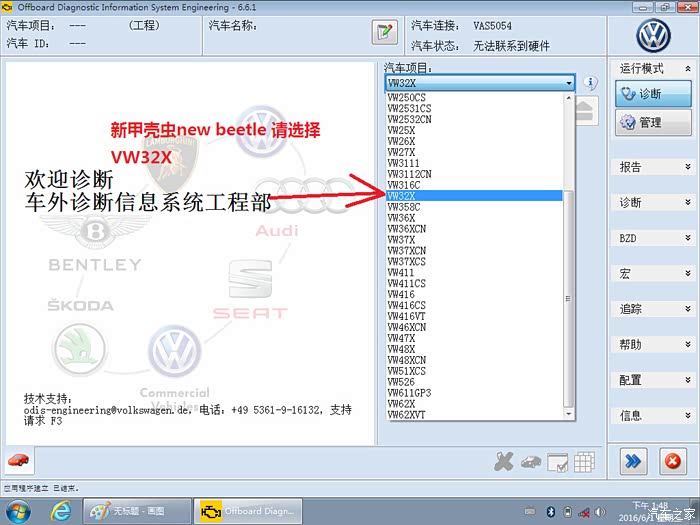700x525 pixels.
Task: Click the crossed wrench tools icon
Action: click(x=504, y=461)
